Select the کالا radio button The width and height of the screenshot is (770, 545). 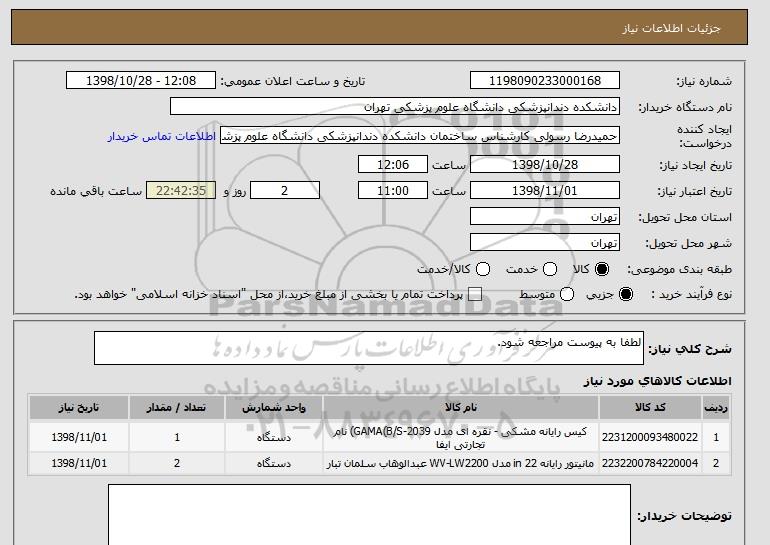[602, 269]
